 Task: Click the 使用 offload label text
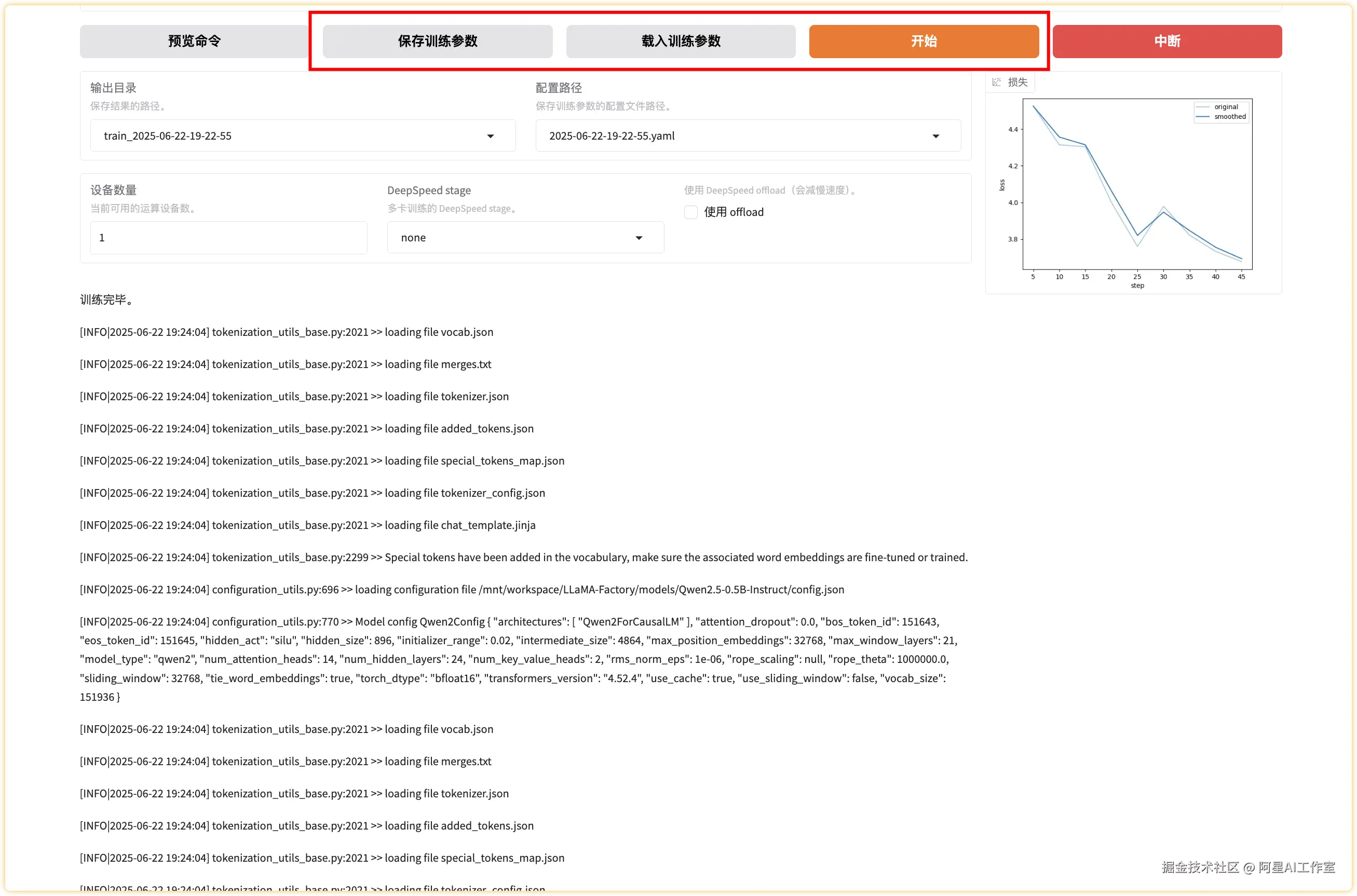tap(734, 212)
